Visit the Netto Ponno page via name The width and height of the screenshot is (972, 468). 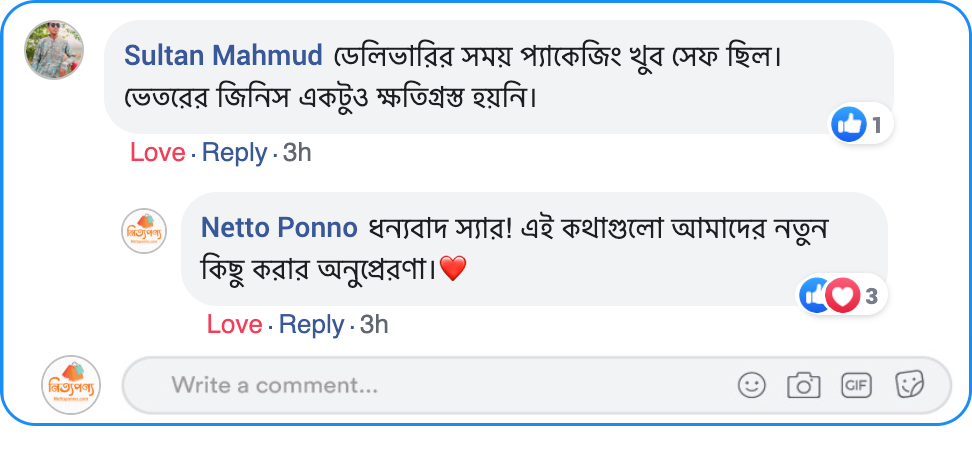pos(279,228)
